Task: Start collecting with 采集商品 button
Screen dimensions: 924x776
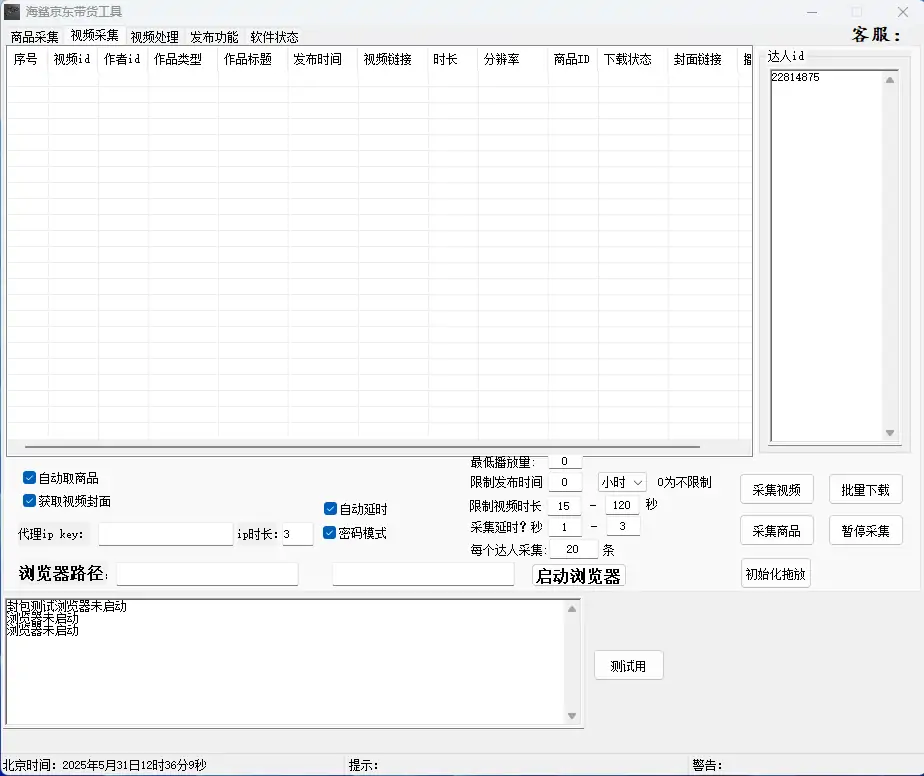Action: [x=777, y=531]
